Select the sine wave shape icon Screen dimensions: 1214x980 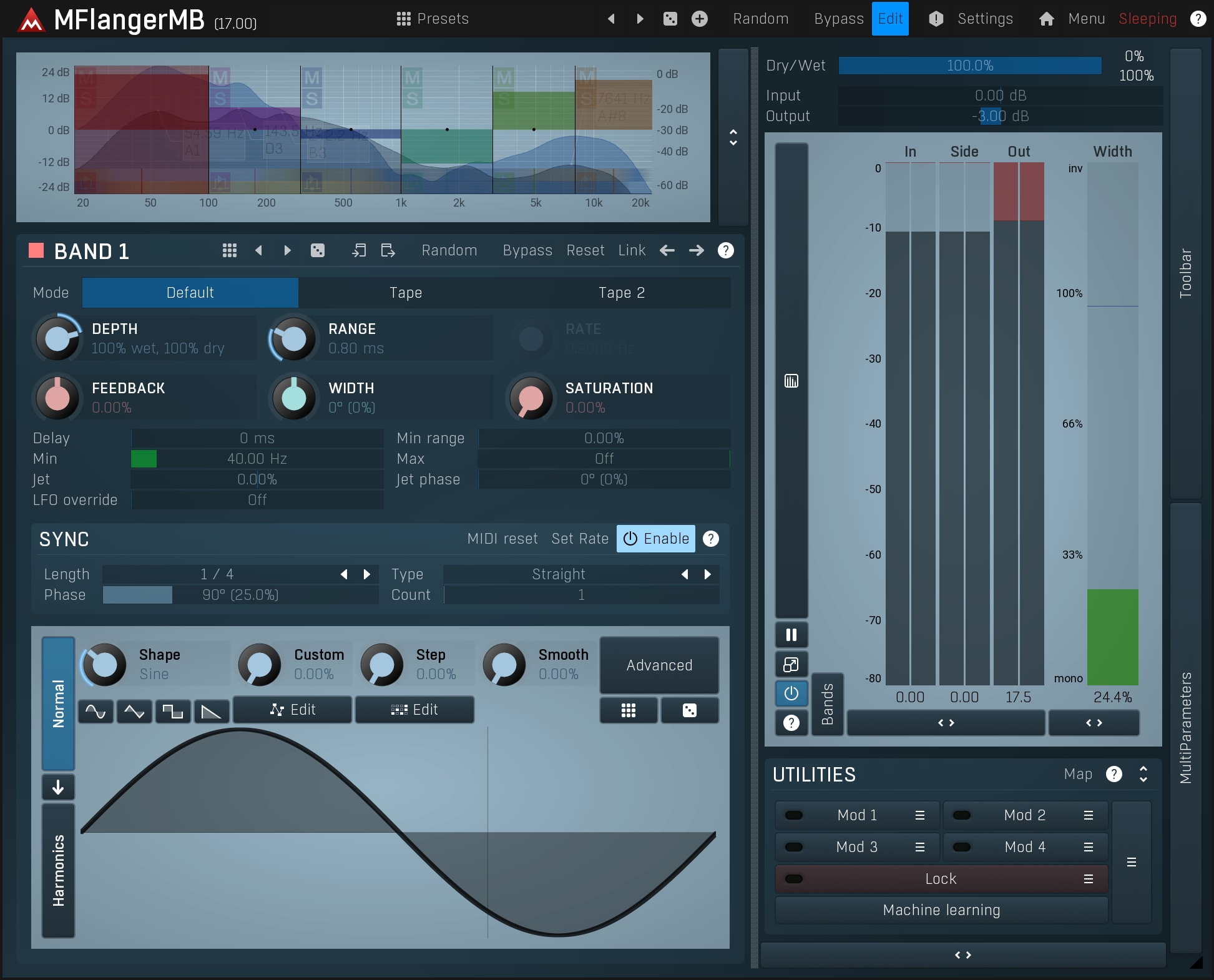coord(95,710)
